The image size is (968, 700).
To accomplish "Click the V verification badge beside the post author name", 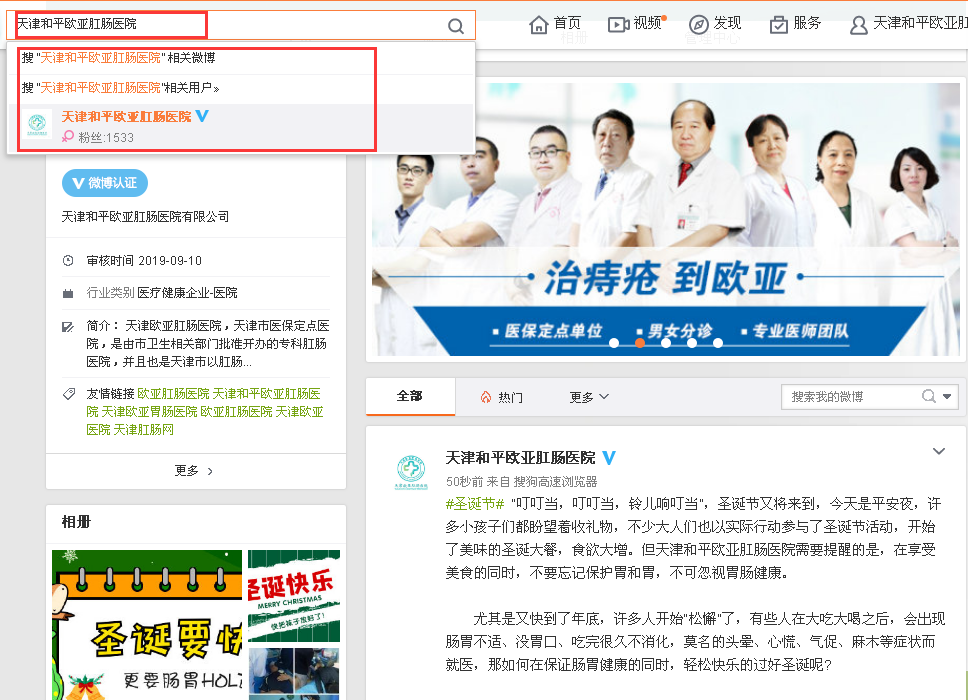I will point(609,457).
